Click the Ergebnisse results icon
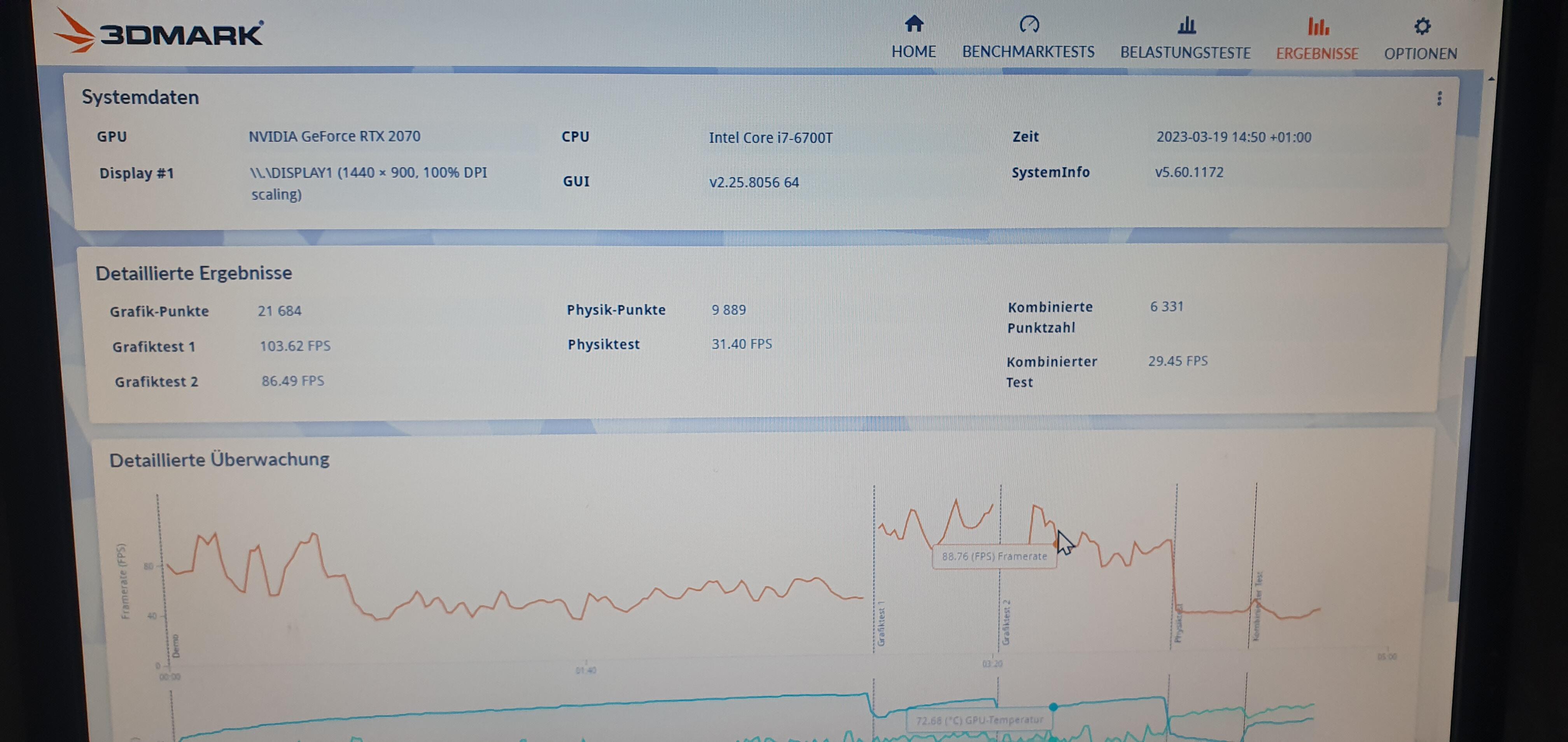This screenshot has height=742, width=1568. (x=1318, y=27)
